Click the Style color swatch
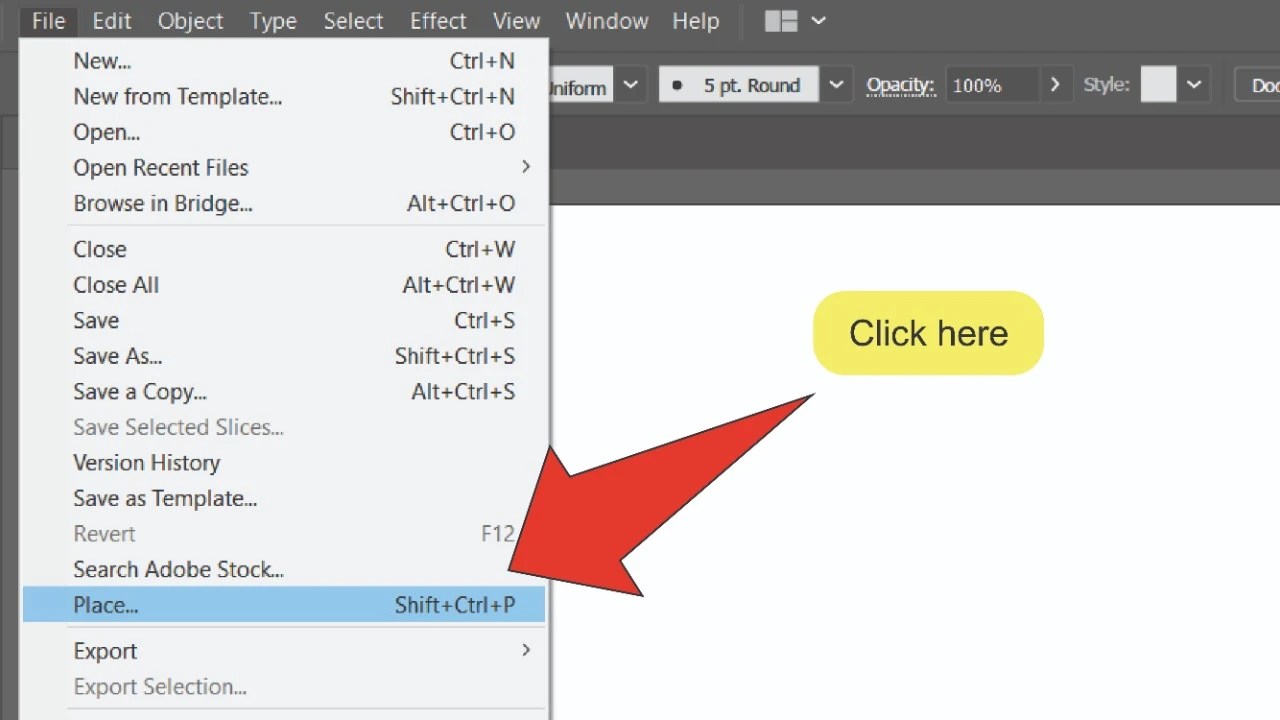 1158,85
